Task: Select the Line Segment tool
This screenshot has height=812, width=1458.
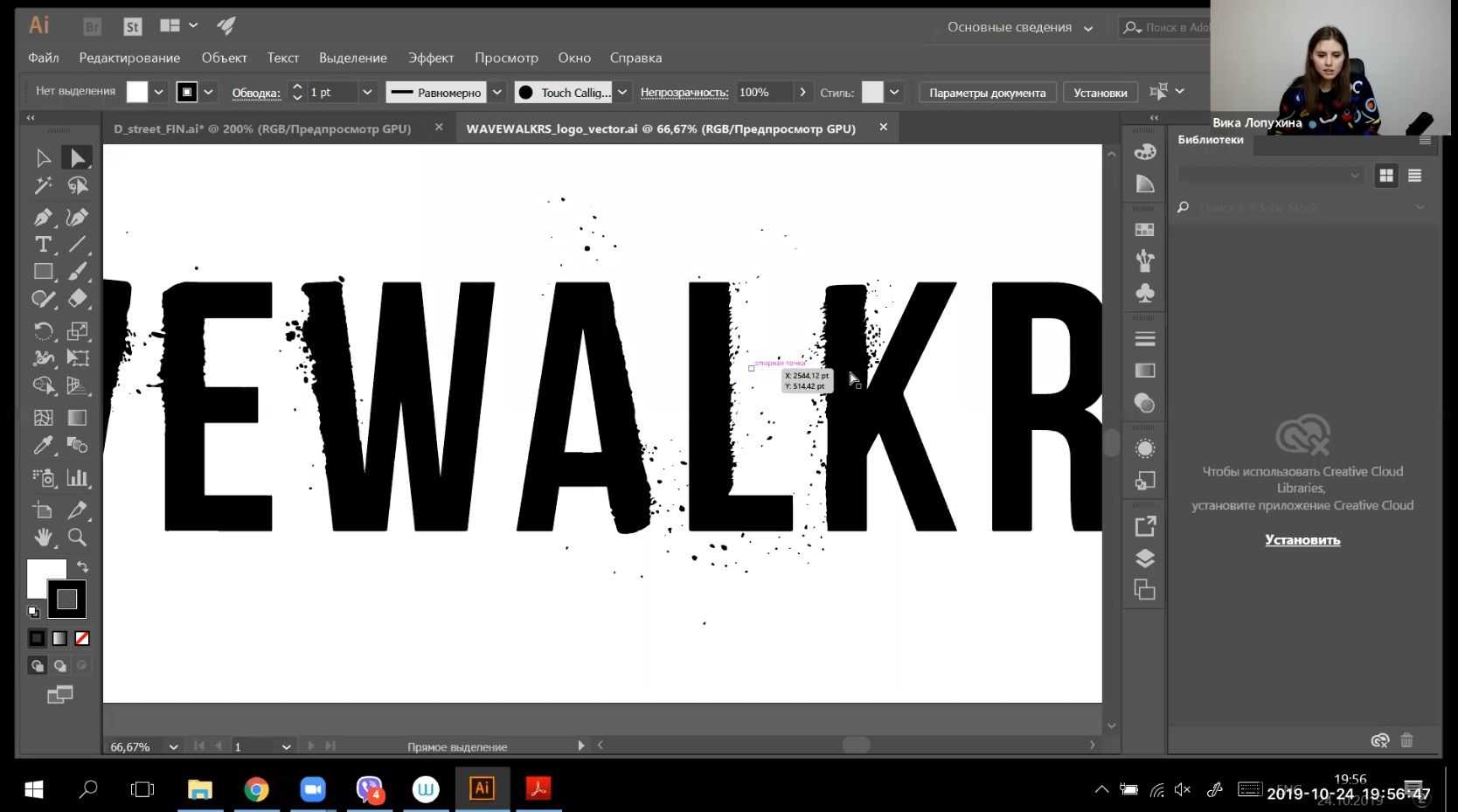Action: coord(77,245)
